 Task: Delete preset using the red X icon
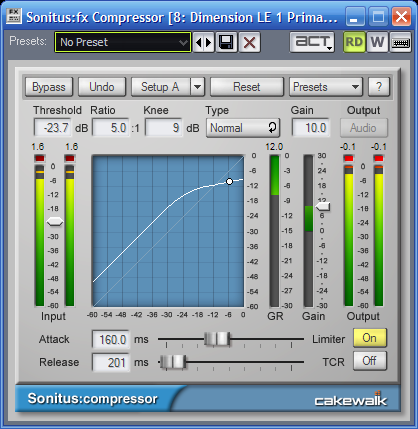tap(249, 42)
